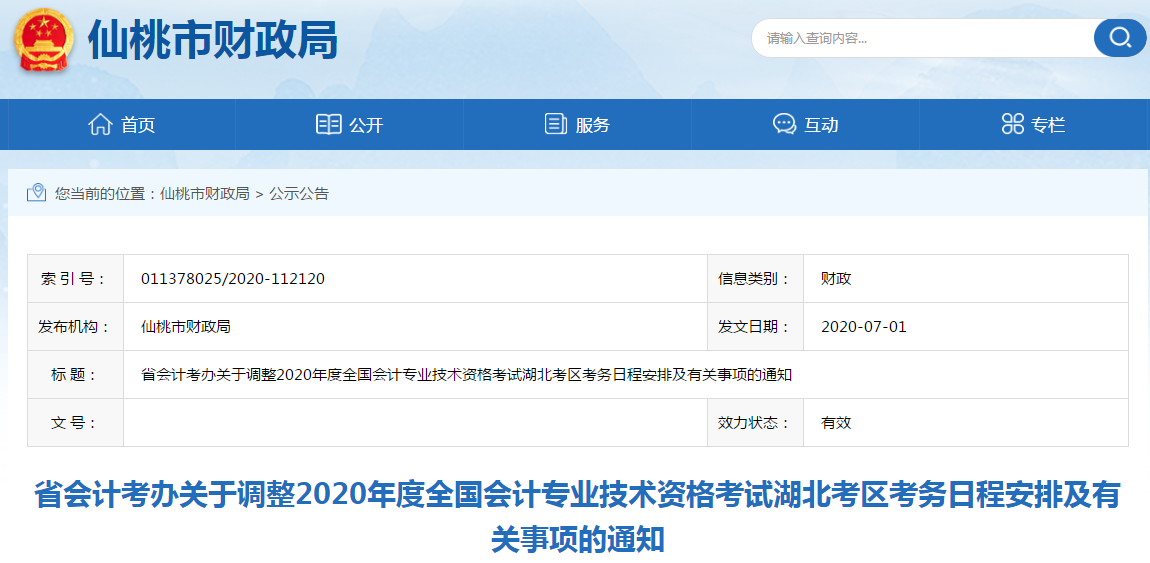The height and width of the screenshot is (563, 1150).
Task: Click the national emblem logo
Action: click(x=44, y=40)
